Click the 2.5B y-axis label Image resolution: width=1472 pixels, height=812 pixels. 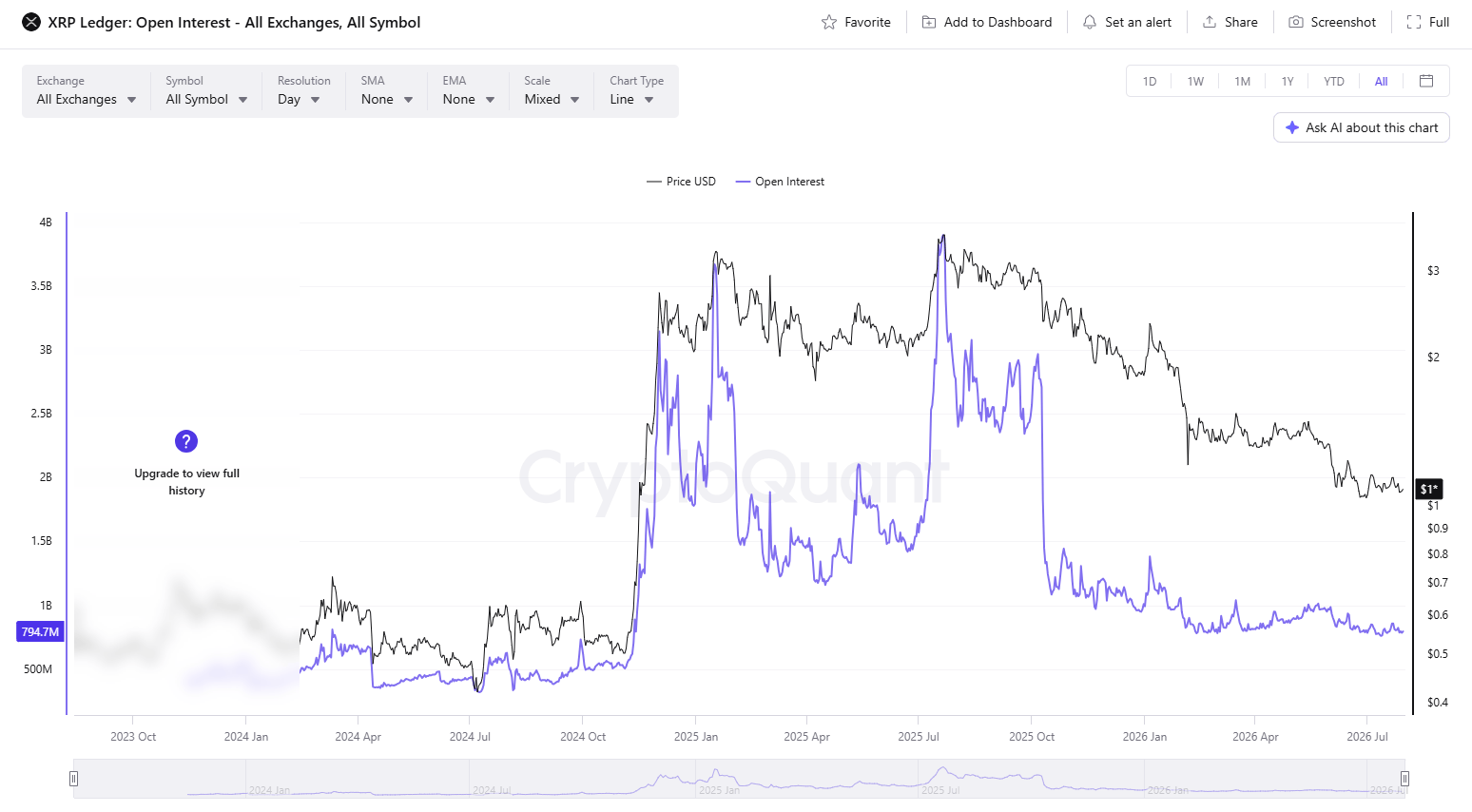pos(41,414)
